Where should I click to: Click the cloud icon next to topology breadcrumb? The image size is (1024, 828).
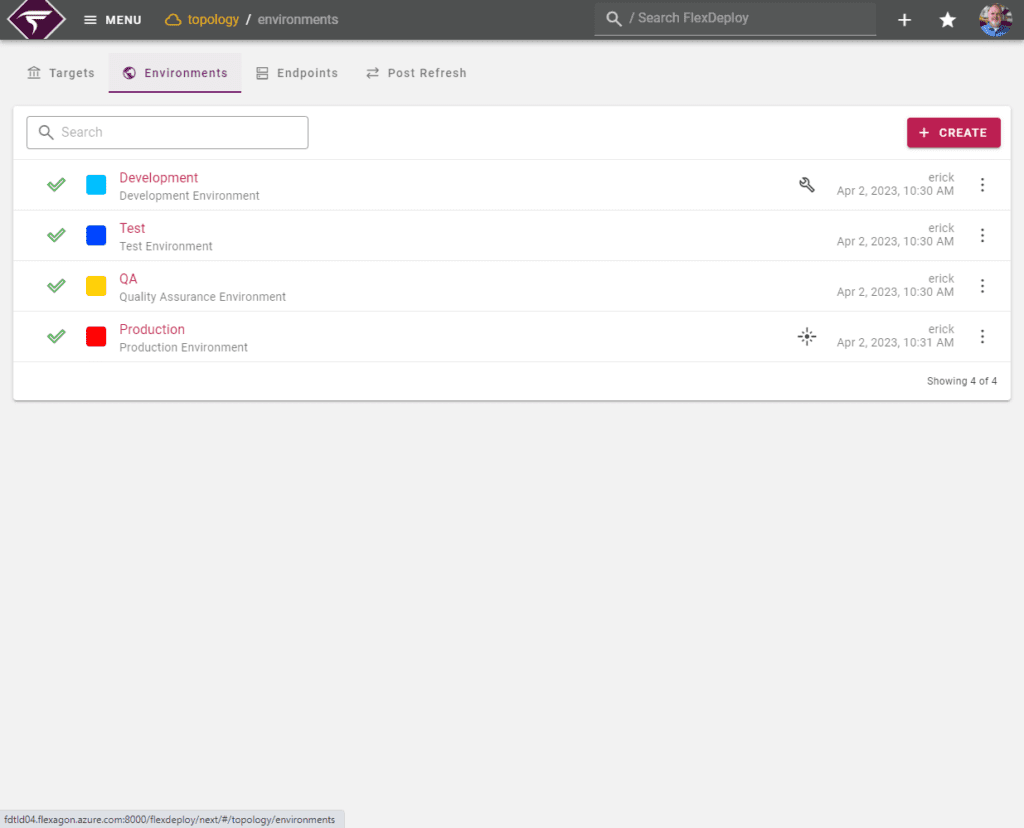pos(172,19)
